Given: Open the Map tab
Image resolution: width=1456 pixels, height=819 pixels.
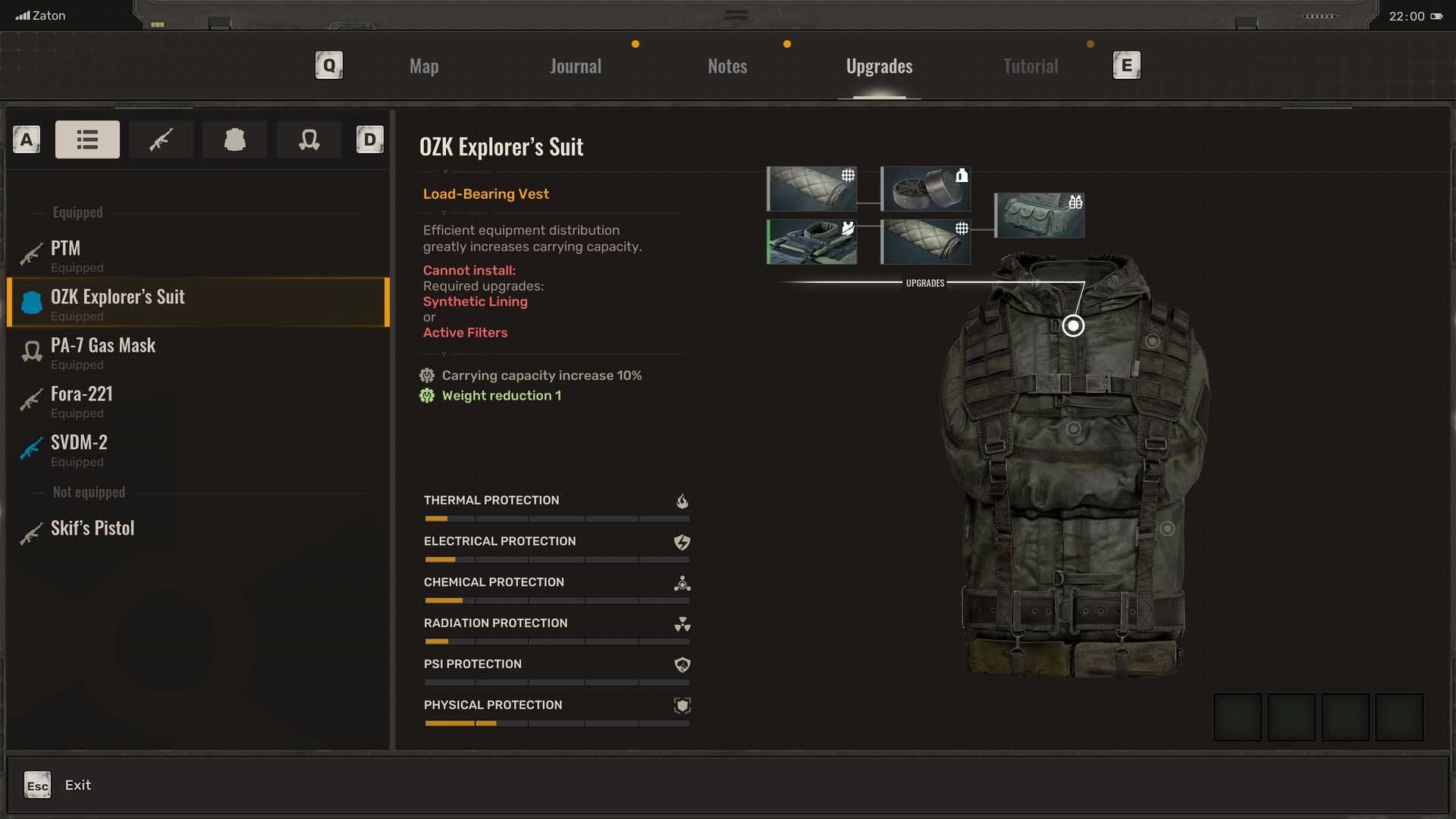Looking at the screenshot, I should (424, 67).
